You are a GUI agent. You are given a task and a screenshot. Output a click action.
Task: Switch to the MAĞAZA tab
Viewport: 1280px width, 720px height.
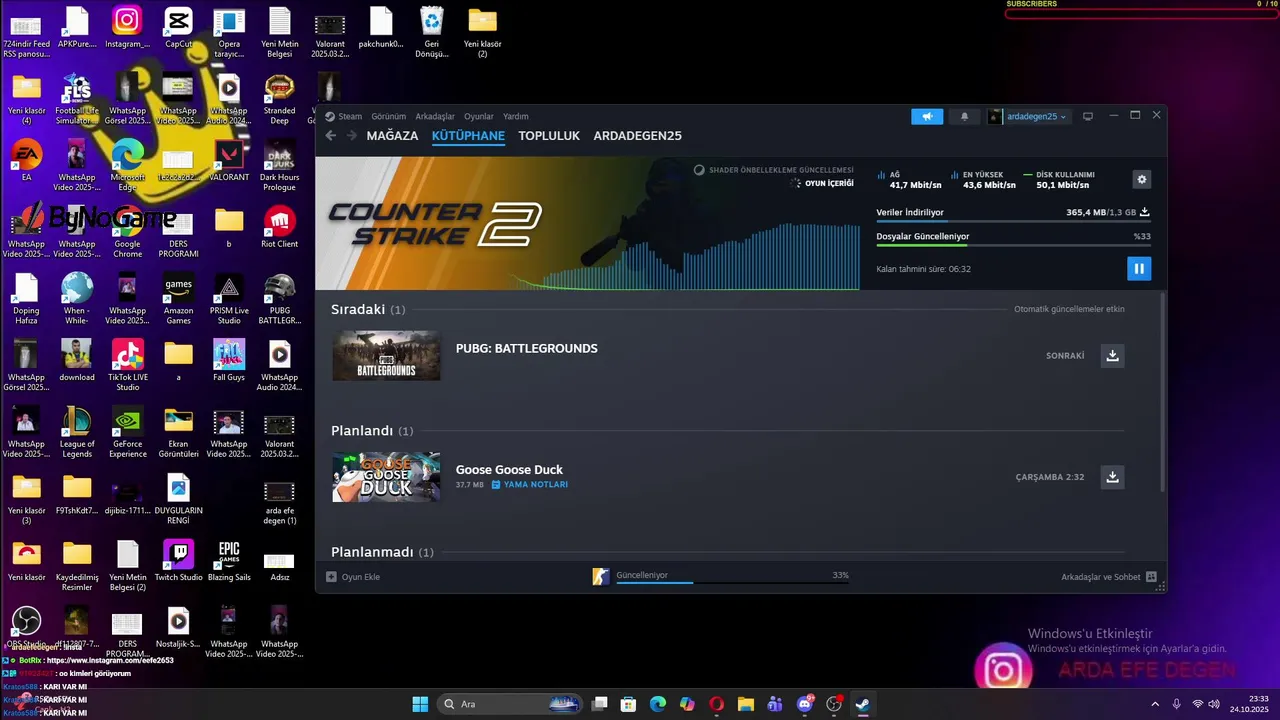(x=392, y=136)
